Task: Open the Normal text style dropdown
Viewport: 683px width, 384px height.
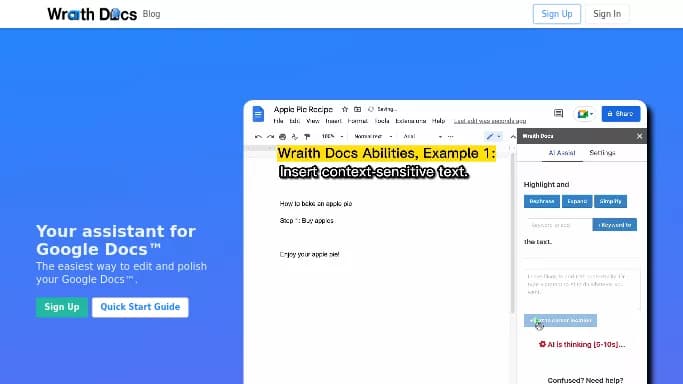Action: click(x=373, y=137)
